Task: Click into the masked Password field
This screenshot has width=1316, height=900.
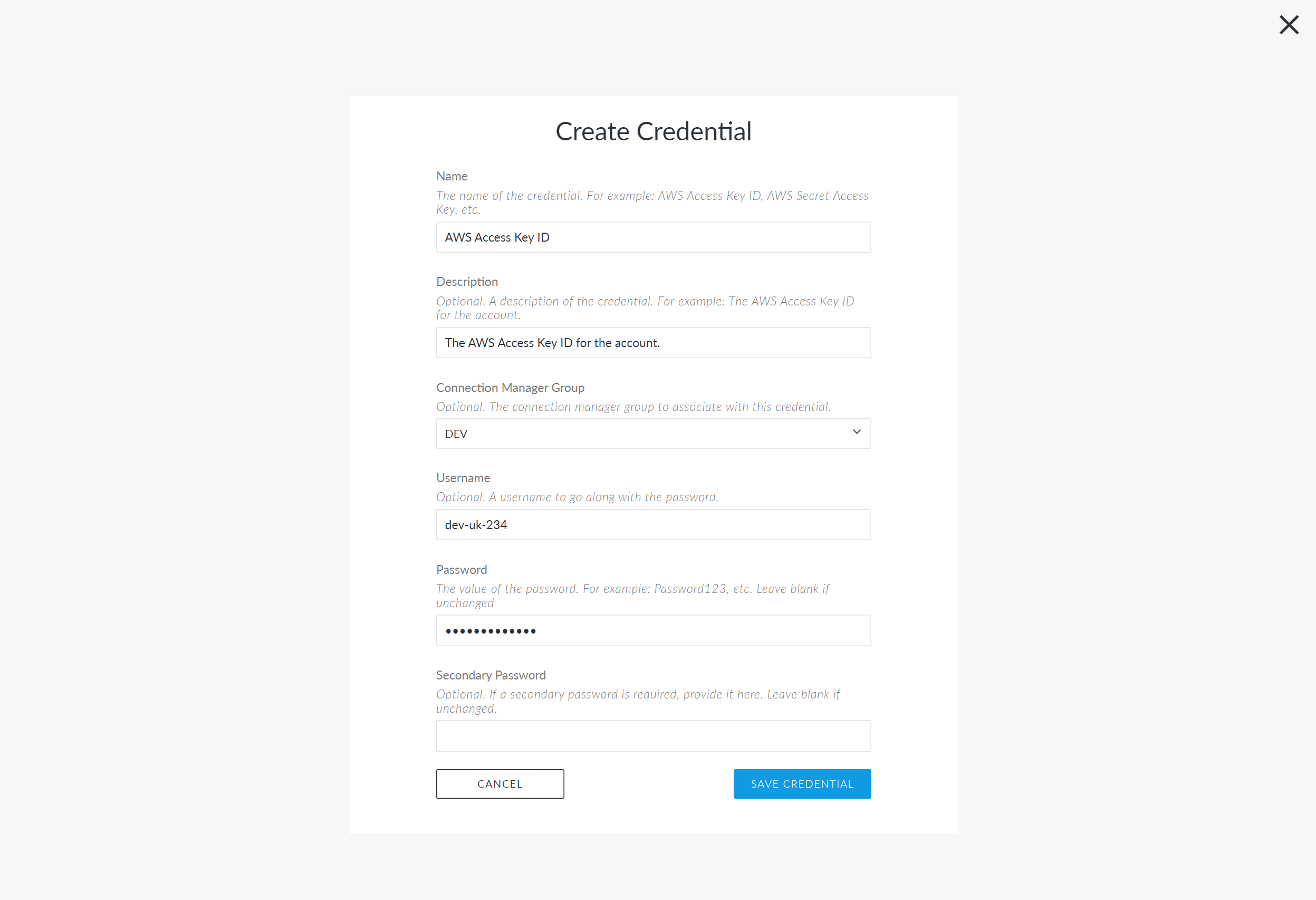Action: tap(654, 630)
